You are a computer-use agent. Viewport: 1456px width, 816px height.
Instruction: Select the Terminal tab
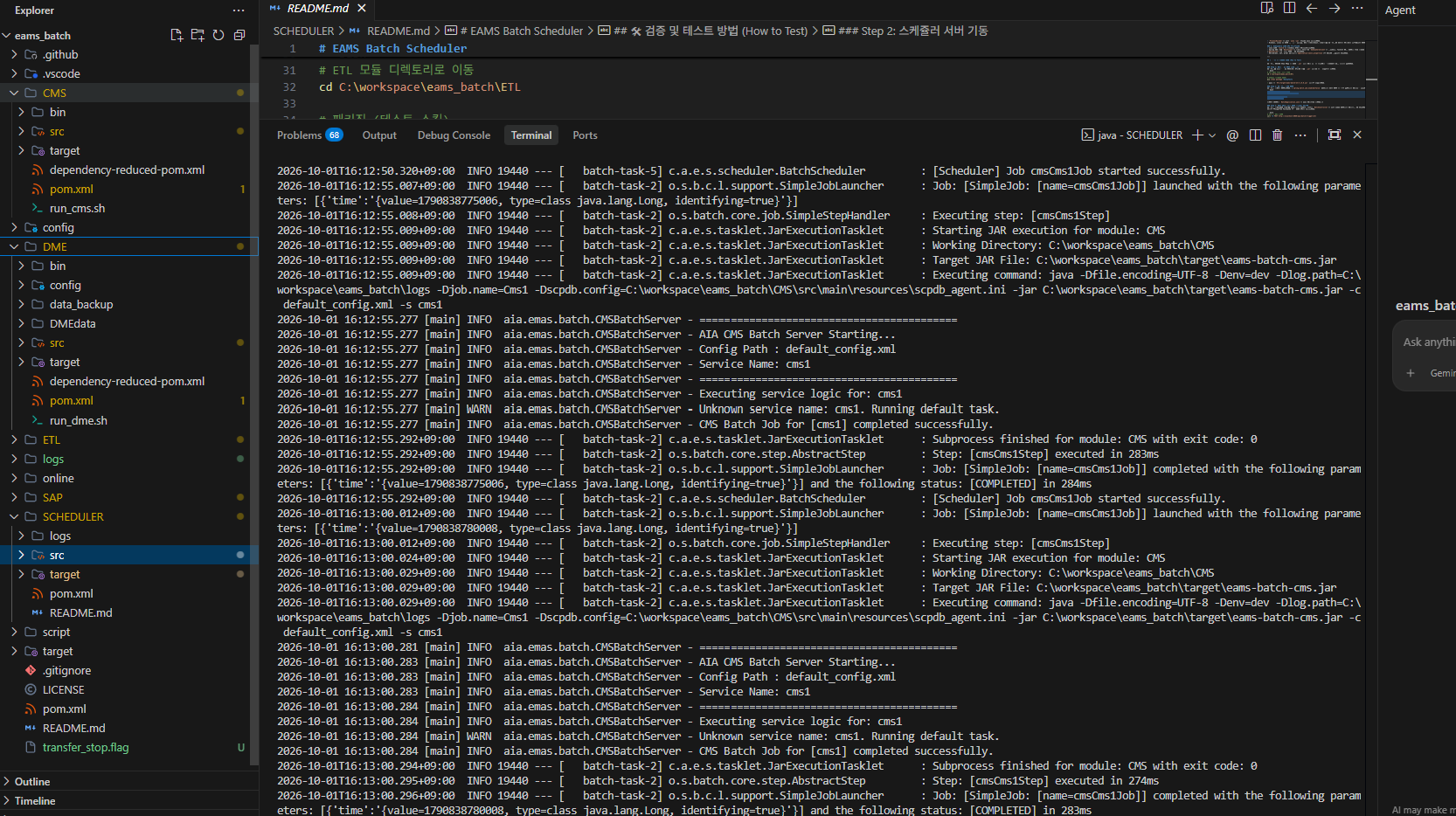click(x=531, y=135)
